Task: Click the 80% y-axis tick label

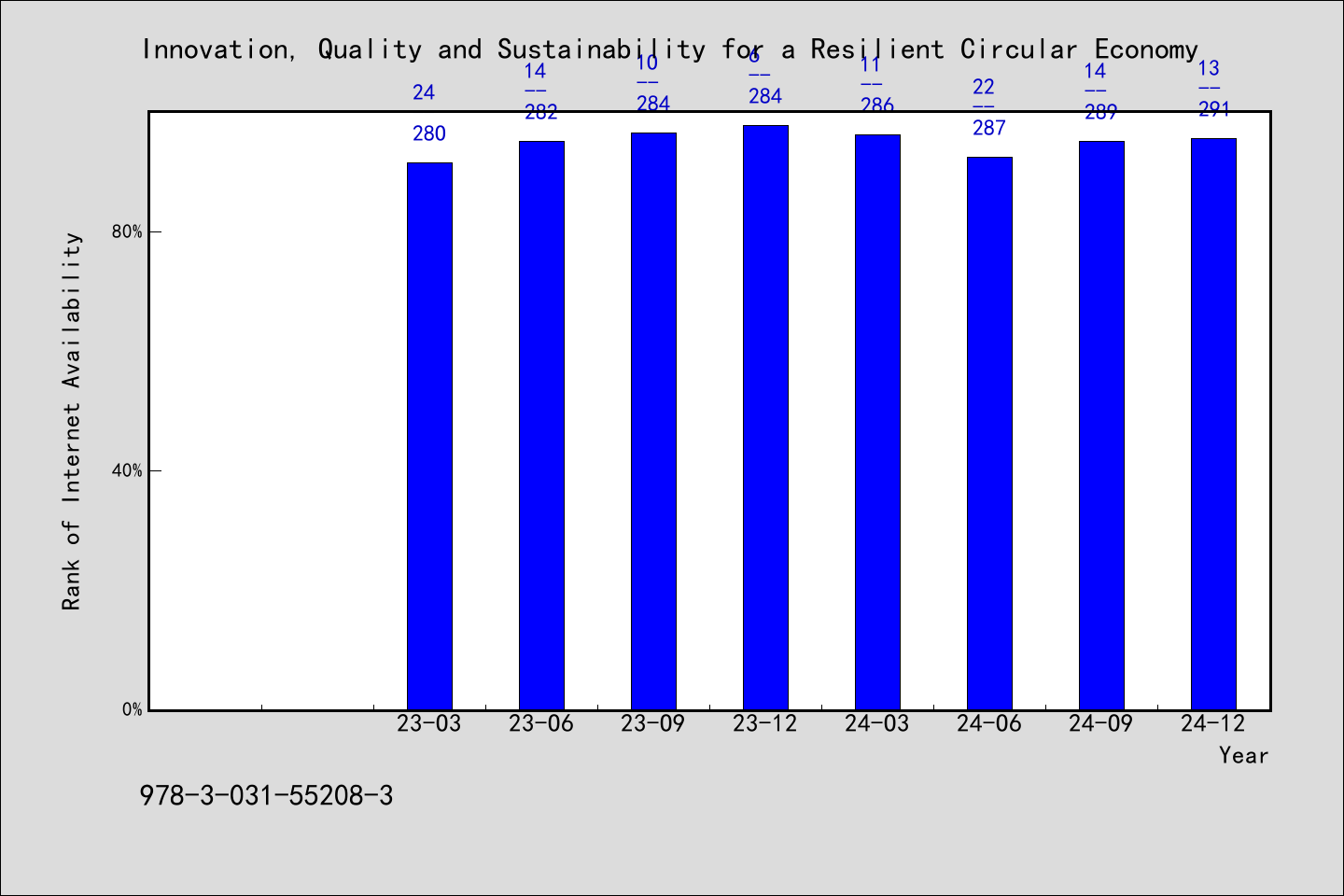Action: [127, 231]
